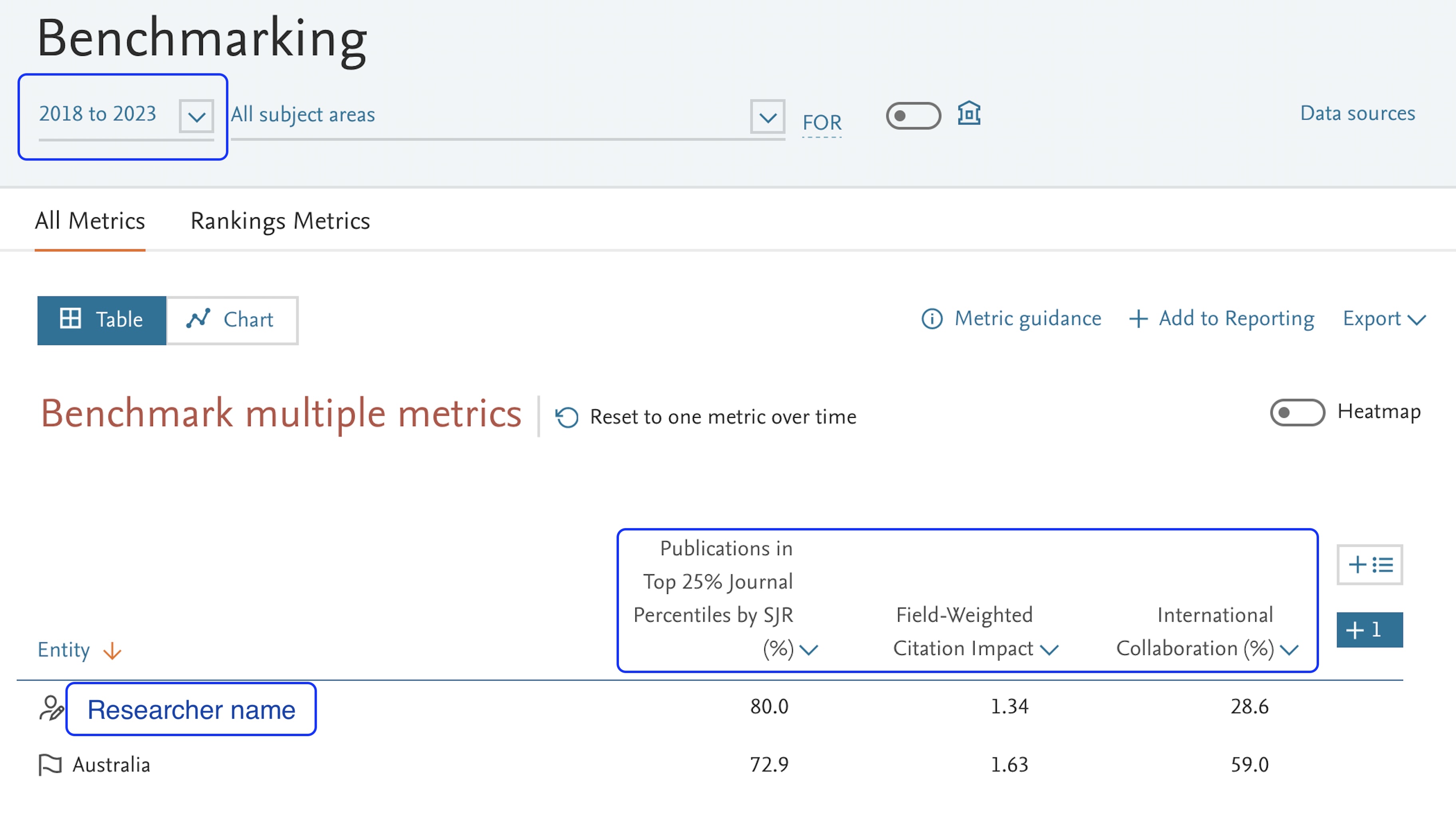The height and width of the screenshot is (814, 1456).
Task: Click the Metric guidance info icon
Action: coord(932,319)
